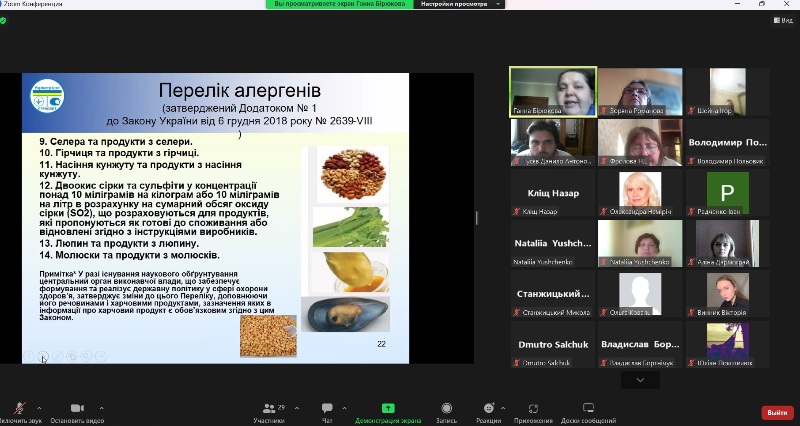
Task: Expand the arrow next to Chat
Action: pyautogui.click(x=344, y=408)
